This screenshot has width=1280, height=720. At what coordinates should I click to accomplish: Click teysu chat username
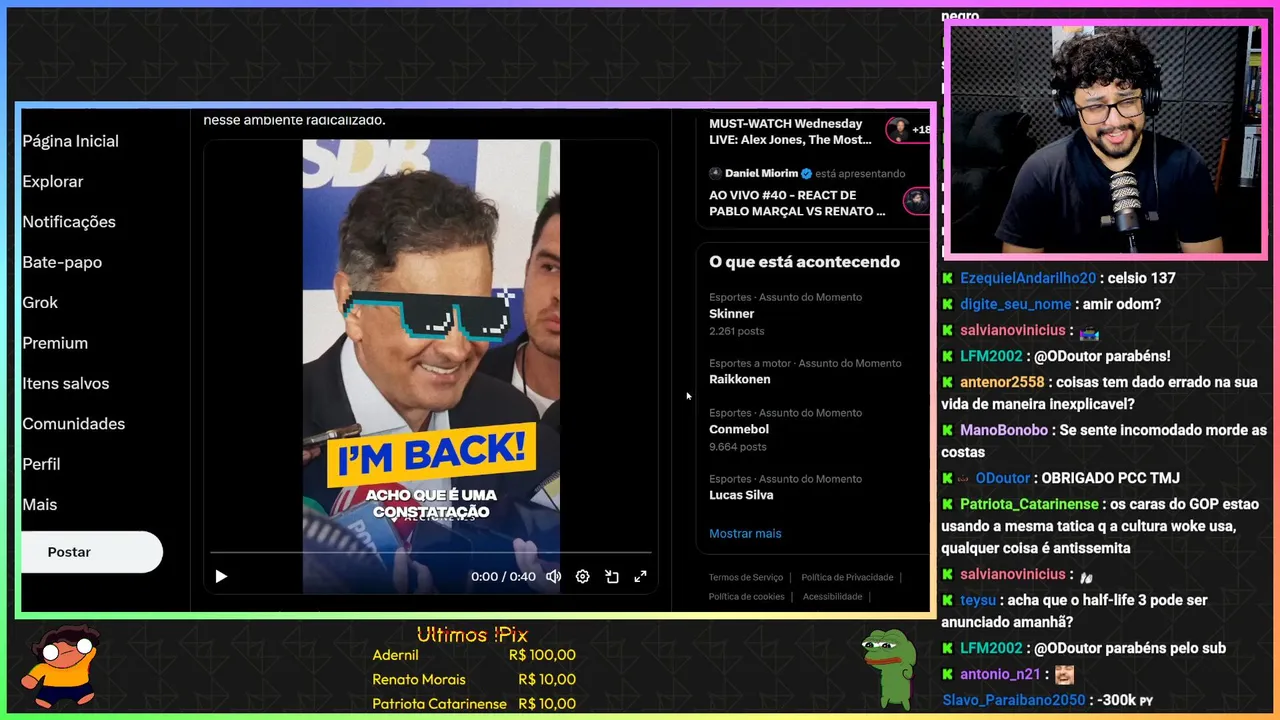(x=978, y=600)
